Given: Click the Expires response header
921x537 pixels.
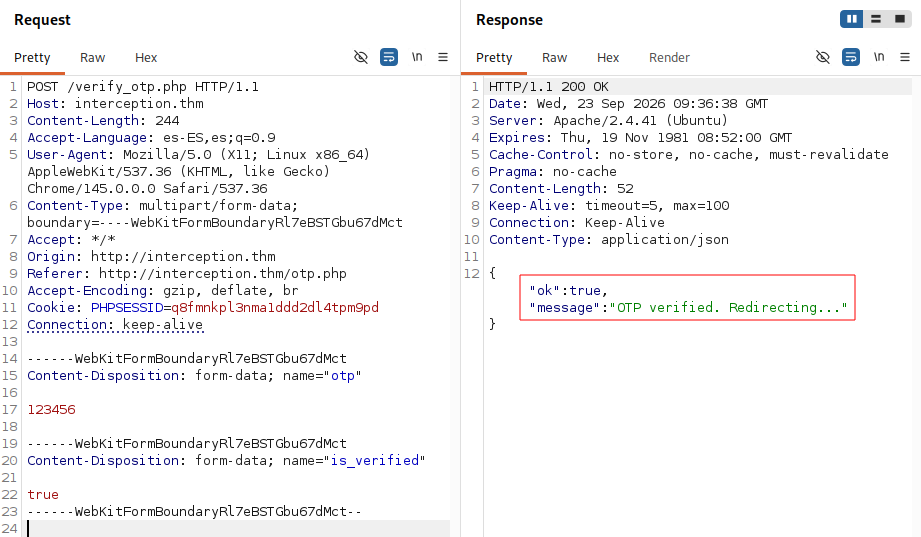Looking at the screenshot, I should [x=640, y=137].
